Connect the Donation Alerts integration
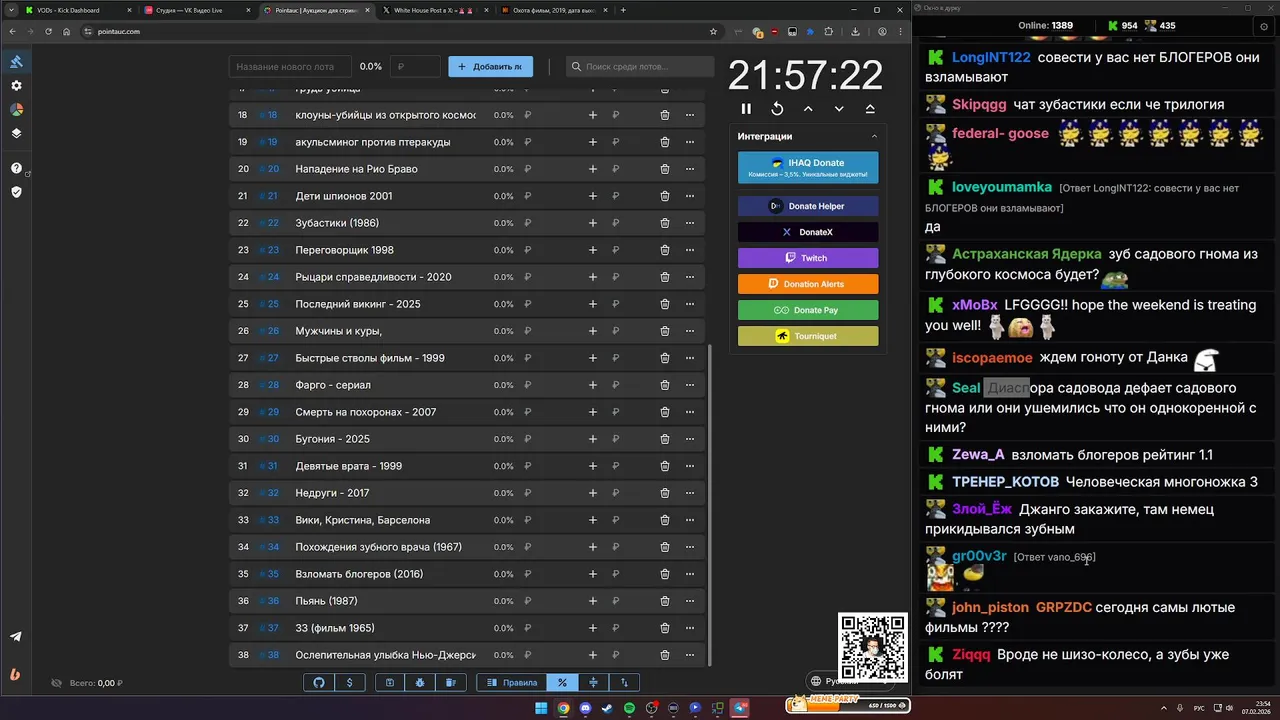The width and height of the screenshot is (1280, 720). click(808, 284)
